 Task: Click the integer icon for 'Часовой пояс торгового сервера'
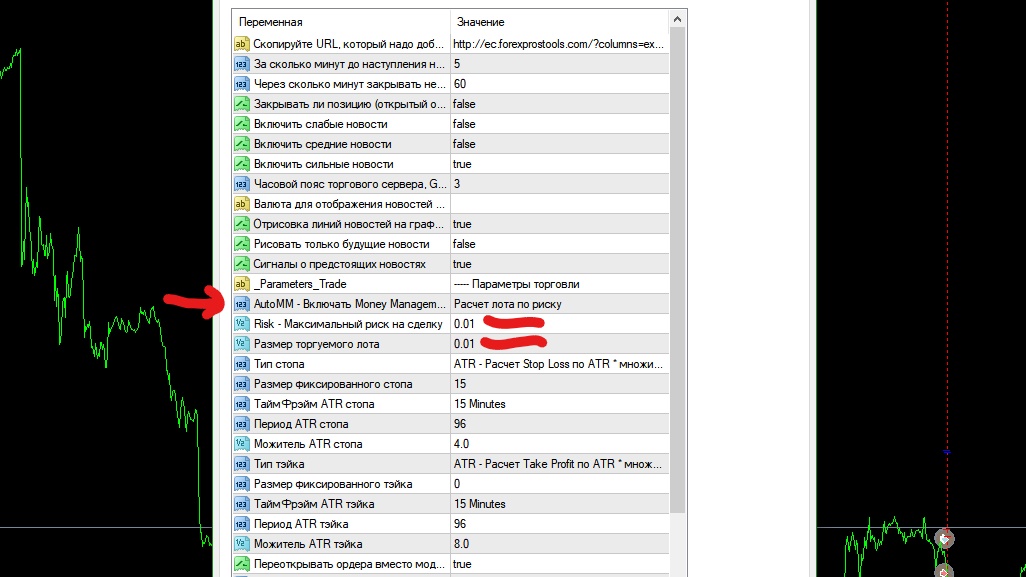pos(241,184)
